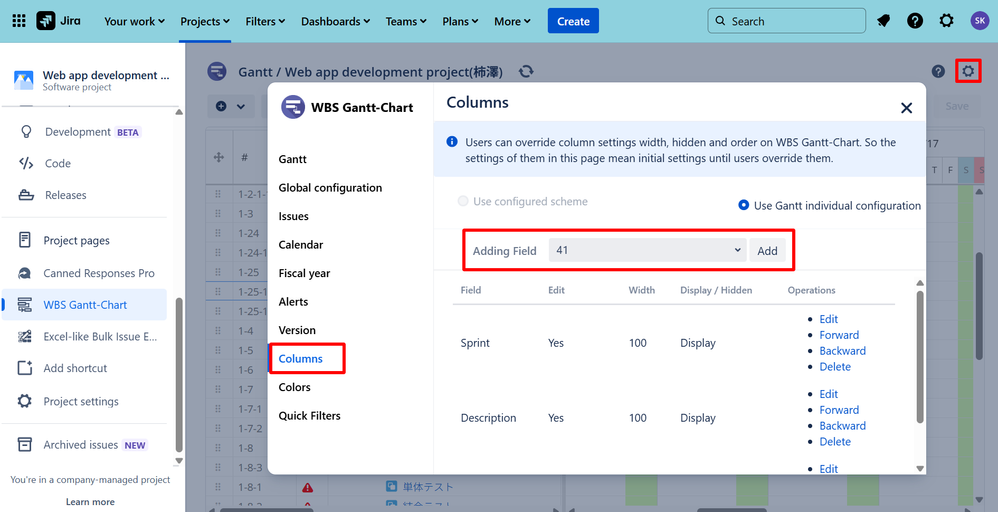Click the project avatar image in sidebar
This screenshot has height=512, width=998.
tap(24, 80)
